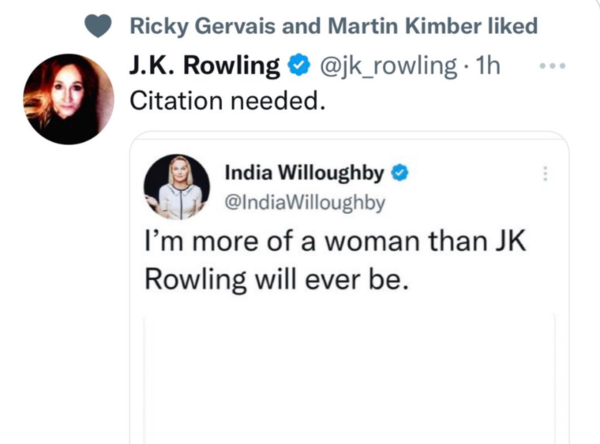Open J.K. Rowling's profile avatar

click(68, 99)
